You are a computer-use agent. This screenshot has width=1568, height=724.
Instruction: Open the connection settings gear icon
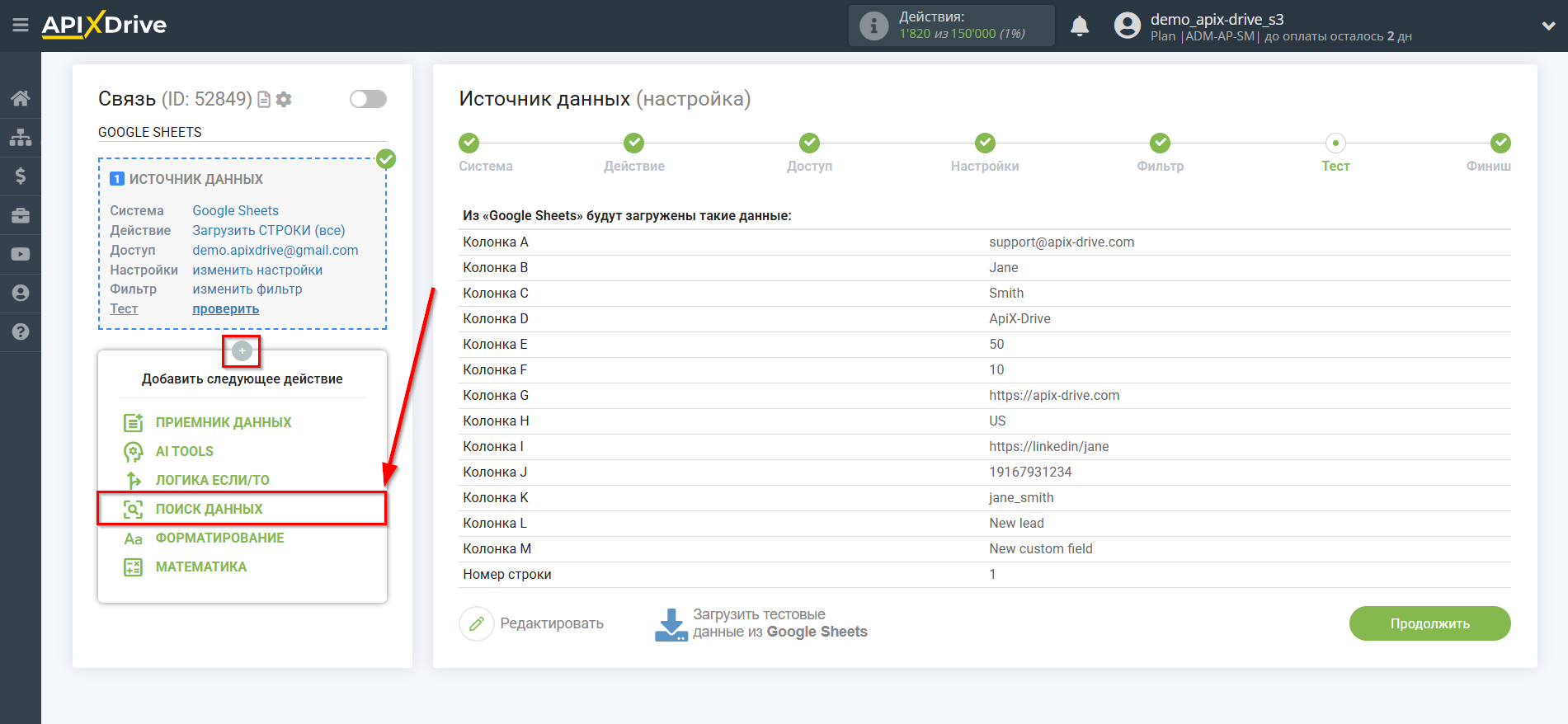(284, 100)
